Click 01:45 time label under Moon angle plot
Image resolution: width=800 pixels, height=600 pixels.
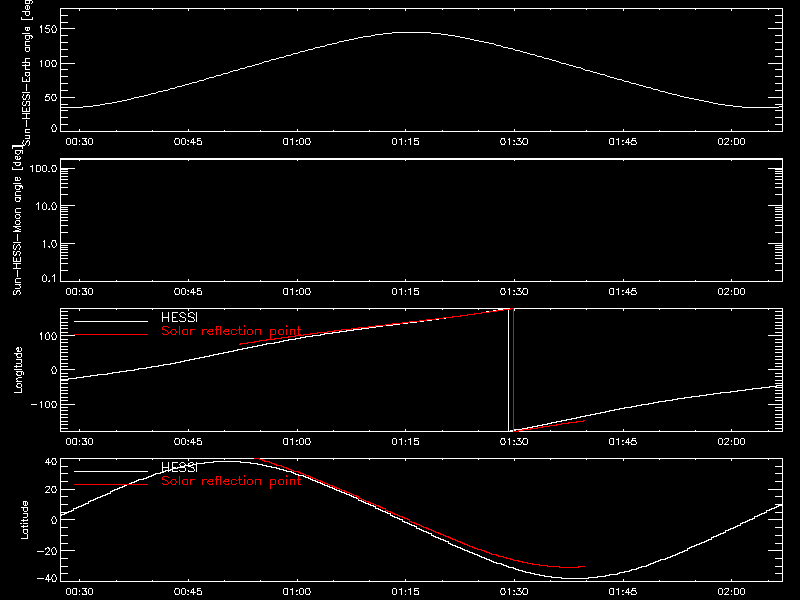623,292
